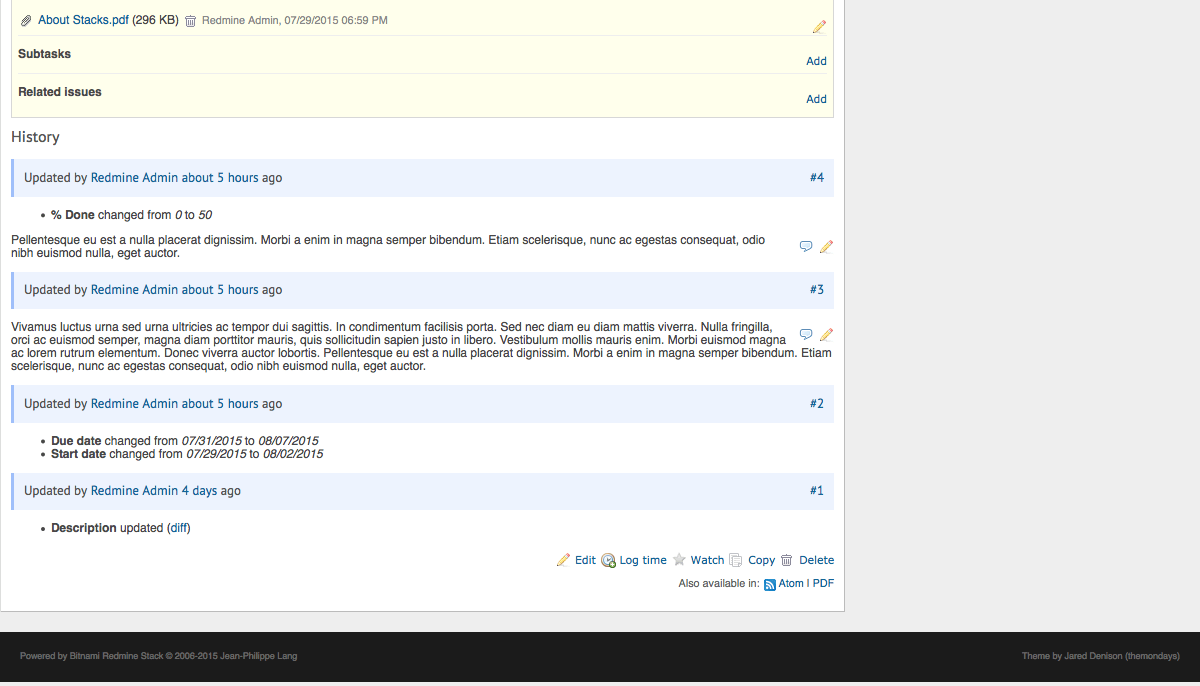Copy this issue
This screenshot has height=686, width=1200.
pyautogui.click(x=761, y=560)
